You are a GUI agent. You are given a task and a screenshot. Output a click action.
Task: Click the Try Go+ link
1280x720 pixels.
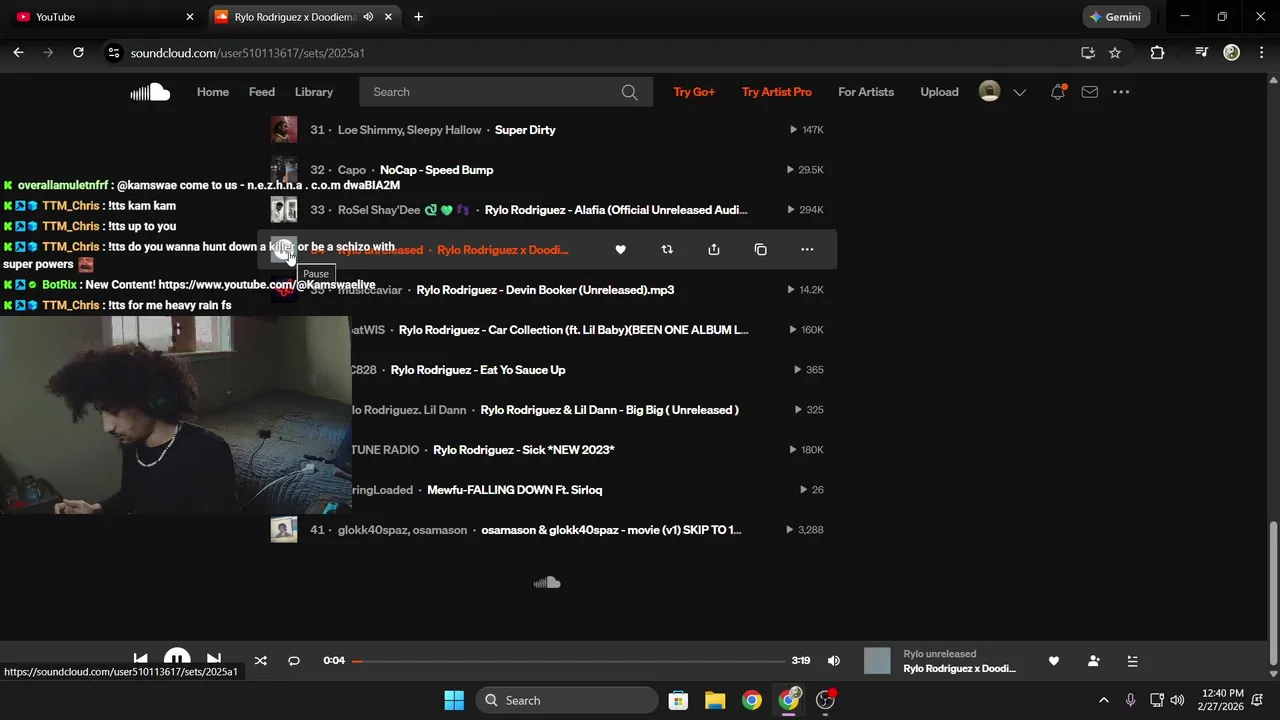(694, 92)
